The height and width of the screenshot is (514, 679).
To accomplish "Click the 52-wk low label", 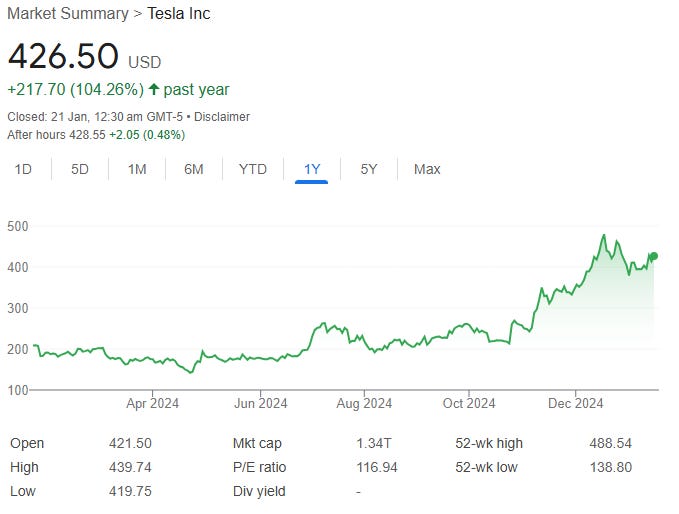I will (486, 467).
